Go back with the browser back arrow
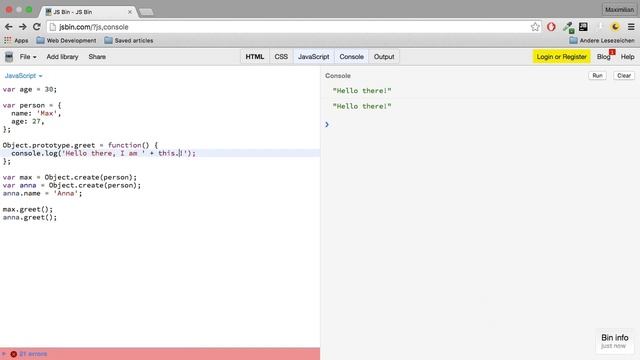Screen dimensions: 640x360 (x=9, y=27)
